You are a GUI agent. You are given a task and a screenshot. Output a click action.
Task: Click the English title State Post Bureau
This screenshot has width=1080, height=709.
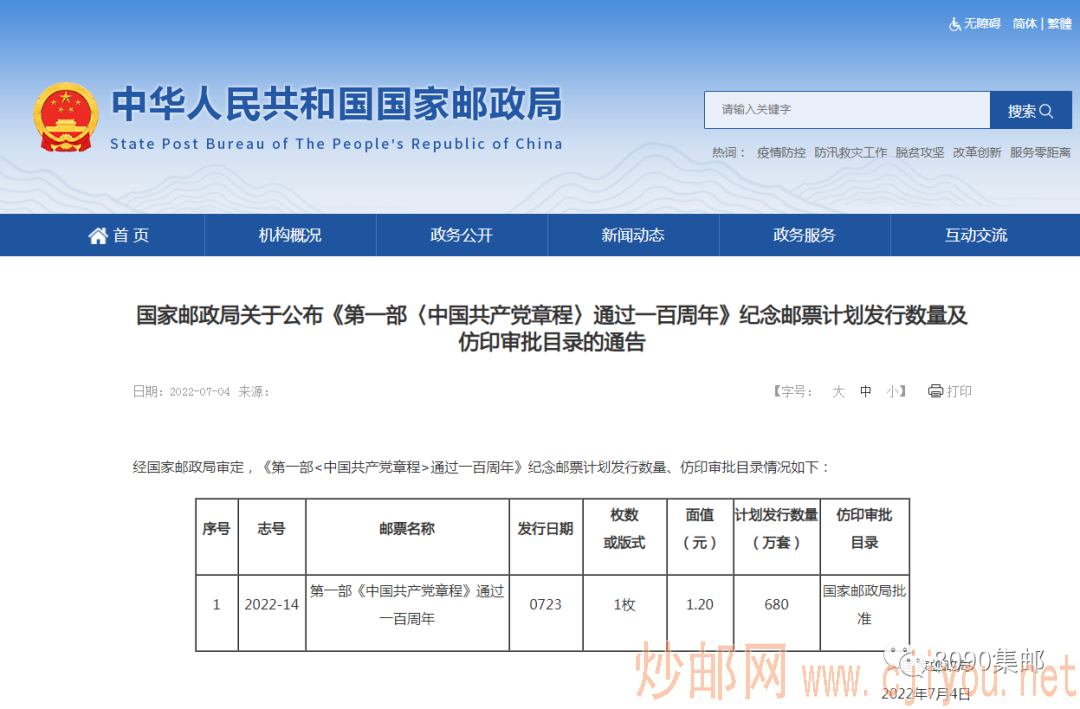coord(336,143)
